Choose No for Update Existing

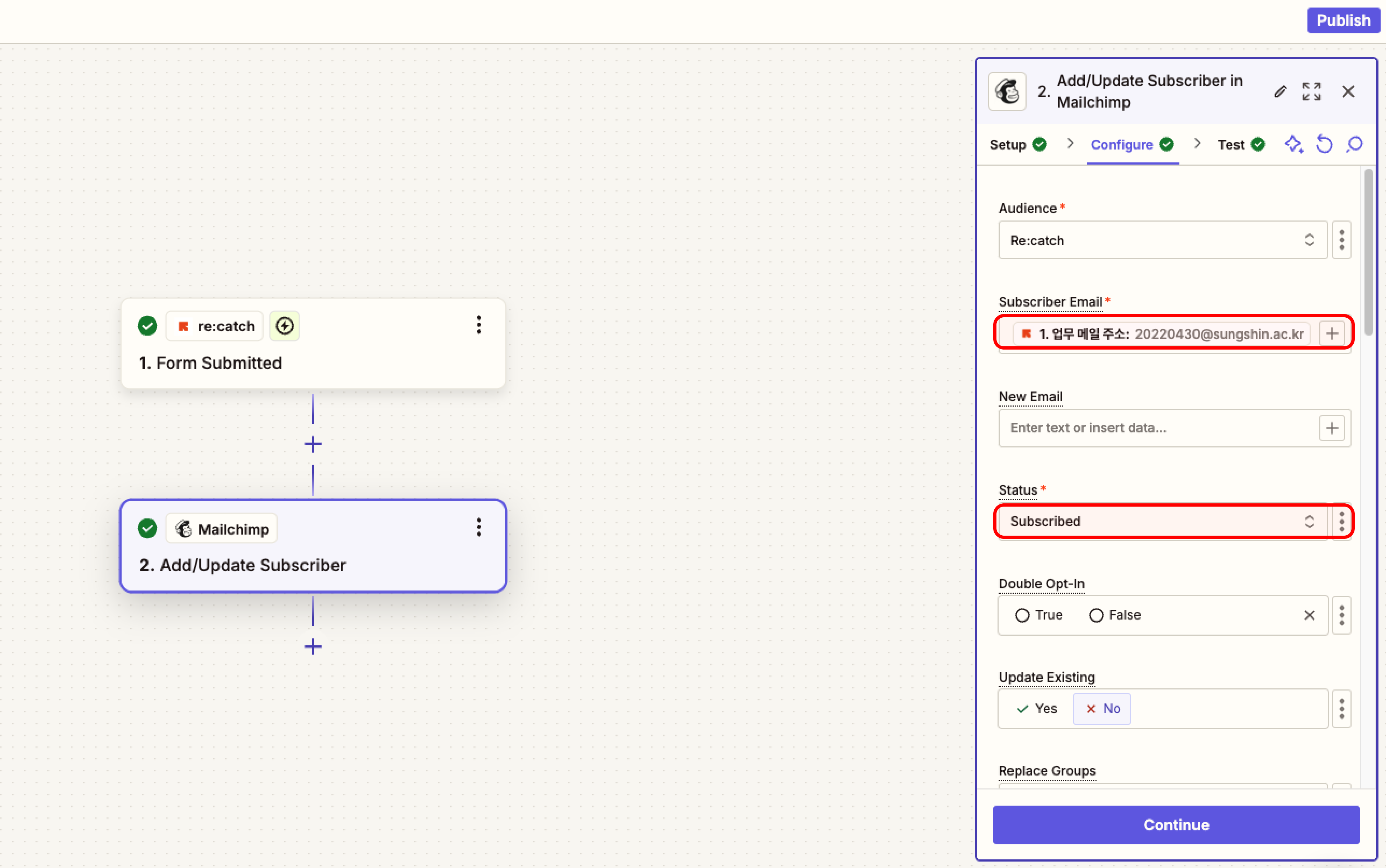coord(1102,708)
